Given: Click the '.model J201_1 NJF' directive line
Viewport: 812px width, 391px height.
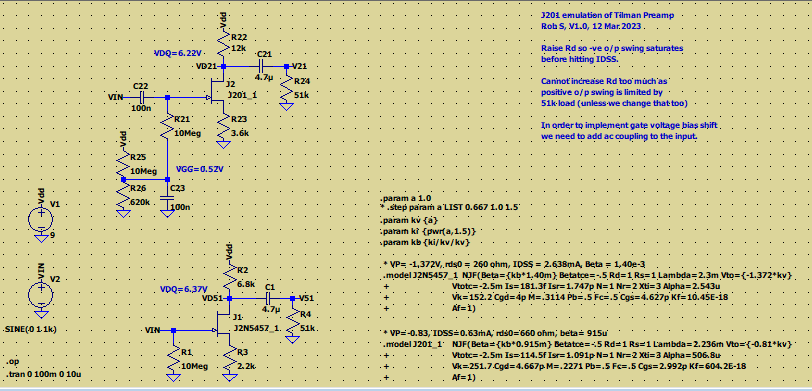Looking at the screenshot, I should [x=587, y=344].
